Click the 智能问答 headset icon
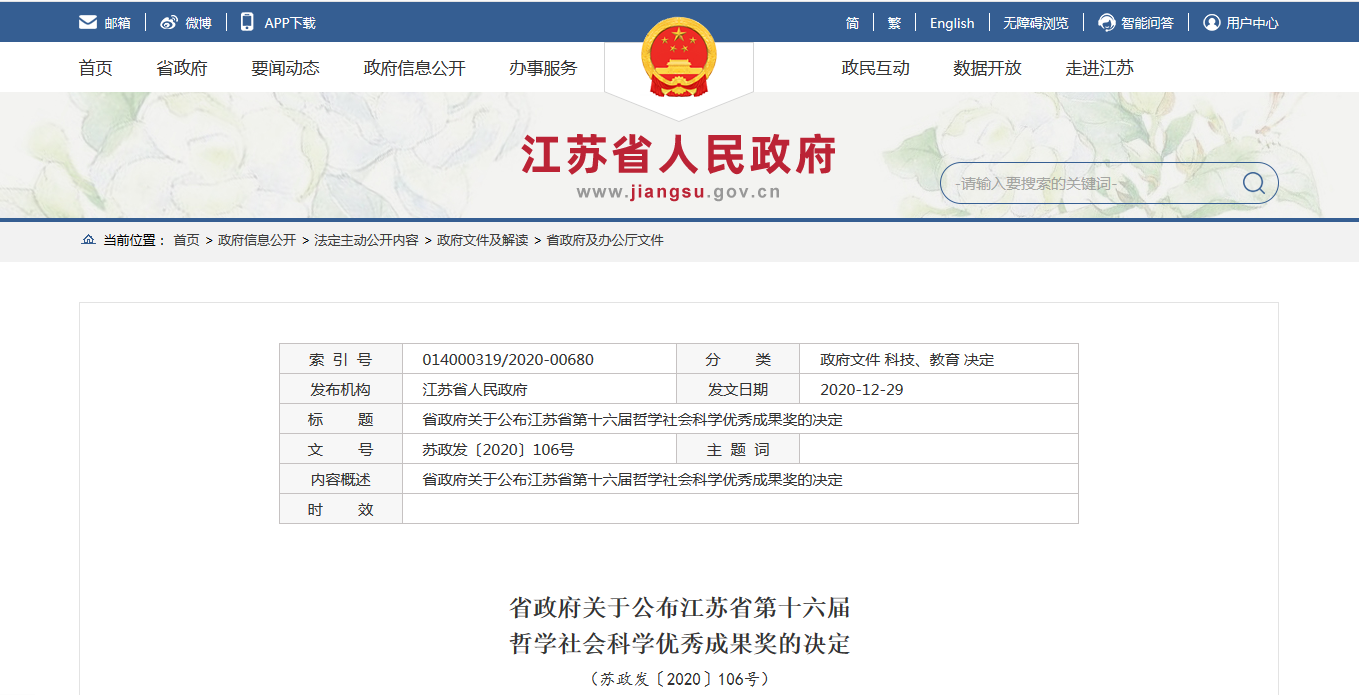Screen dimensions: 1359x695 pyautogui.click(x=1107, y=22)
